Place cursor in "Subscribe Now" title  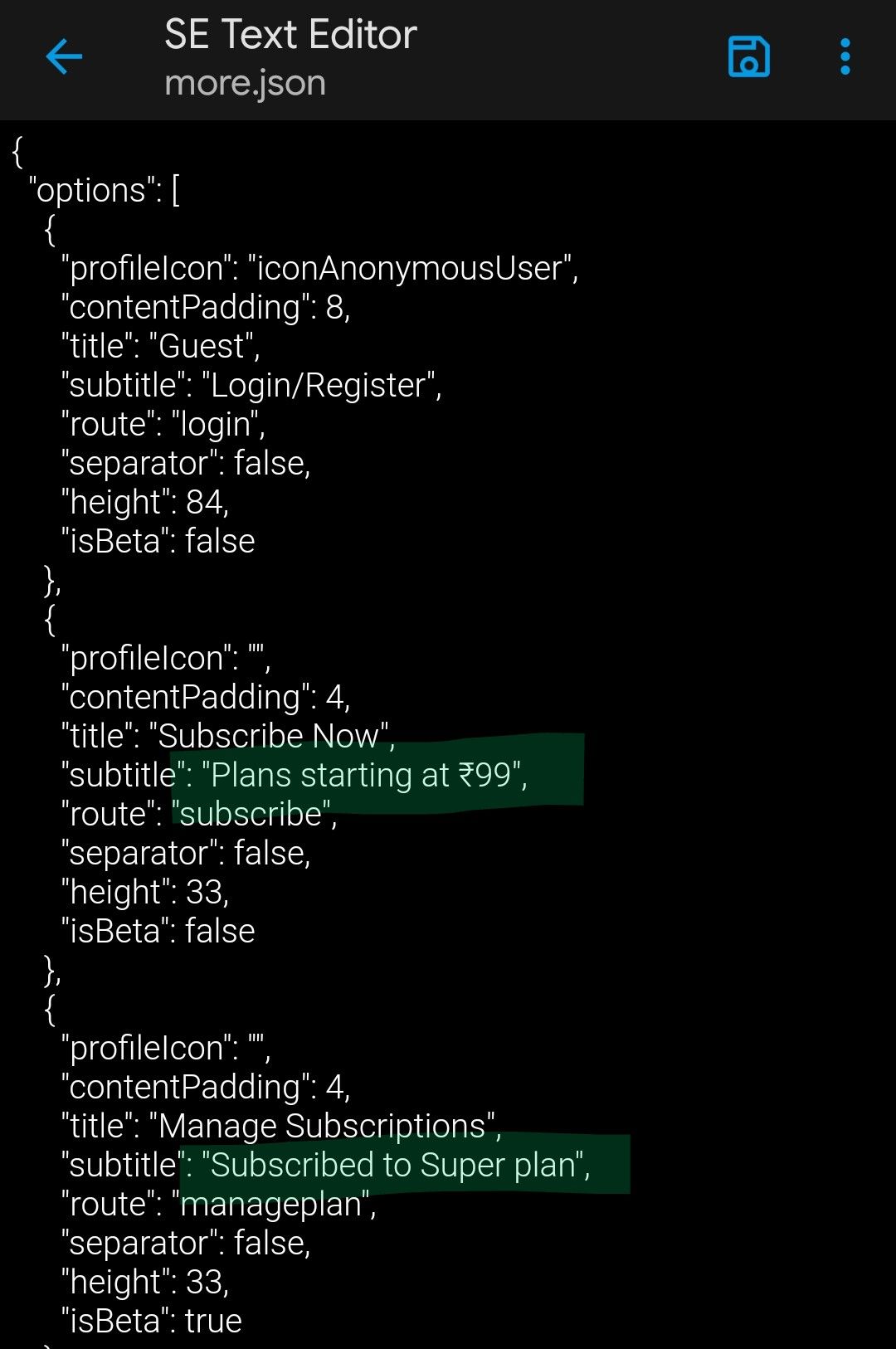point(269,736)
